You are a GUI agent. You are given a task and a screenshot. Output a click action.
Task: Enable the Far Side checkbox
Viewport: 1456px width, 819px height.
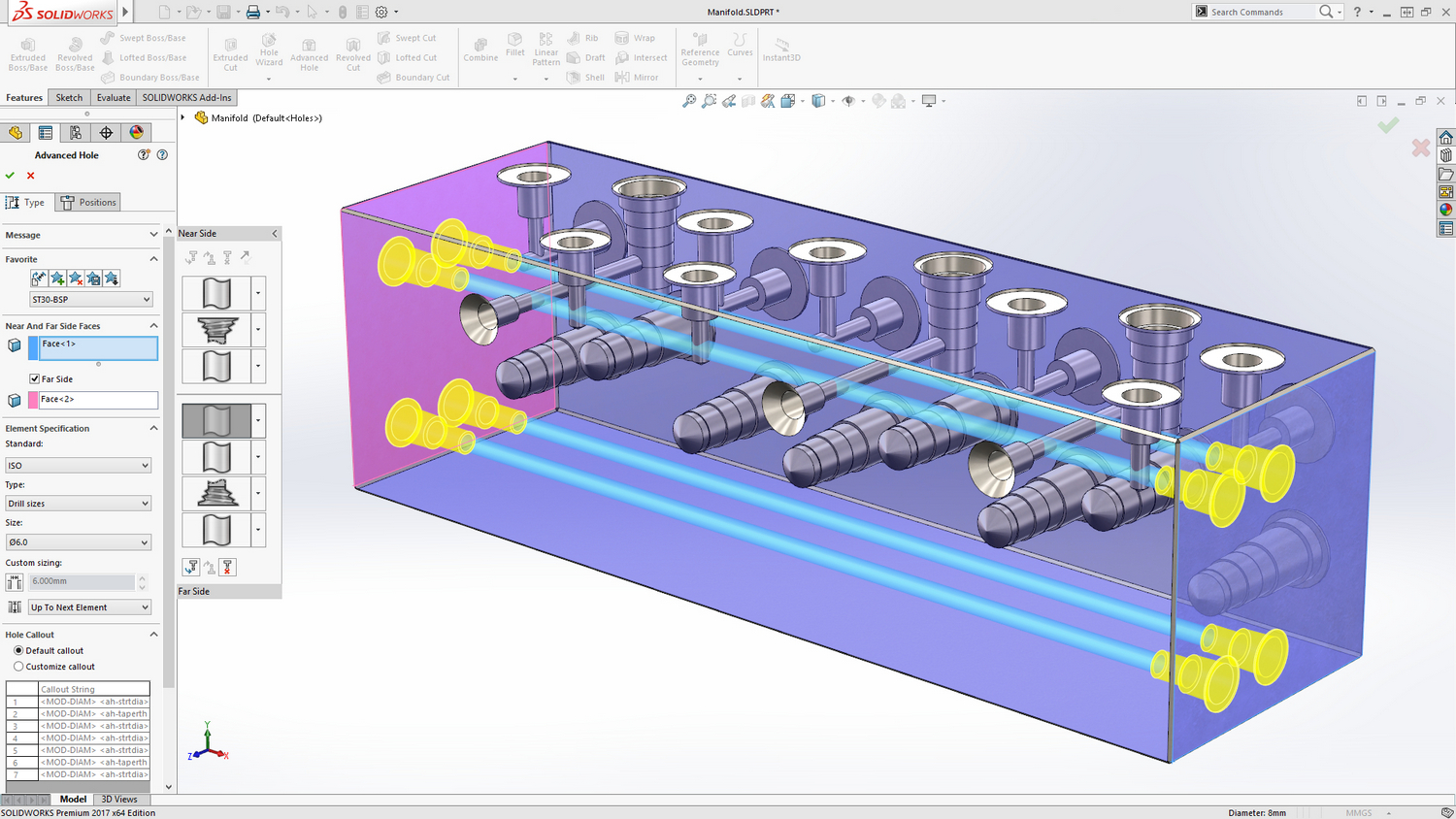35,378
